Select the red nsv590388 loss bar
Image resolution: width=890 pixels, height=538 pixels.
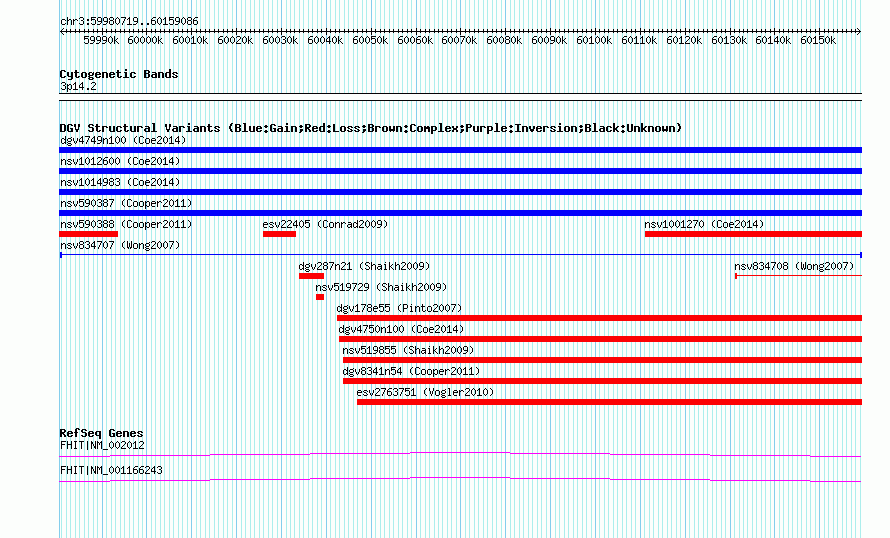(x=89, y=234)
